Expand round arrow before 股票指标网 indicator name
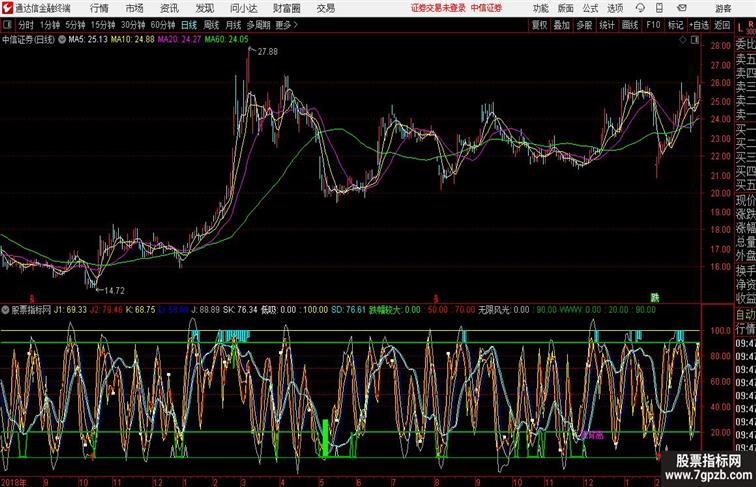The height and width of the screenshot is (487, 756). point(5,310)
